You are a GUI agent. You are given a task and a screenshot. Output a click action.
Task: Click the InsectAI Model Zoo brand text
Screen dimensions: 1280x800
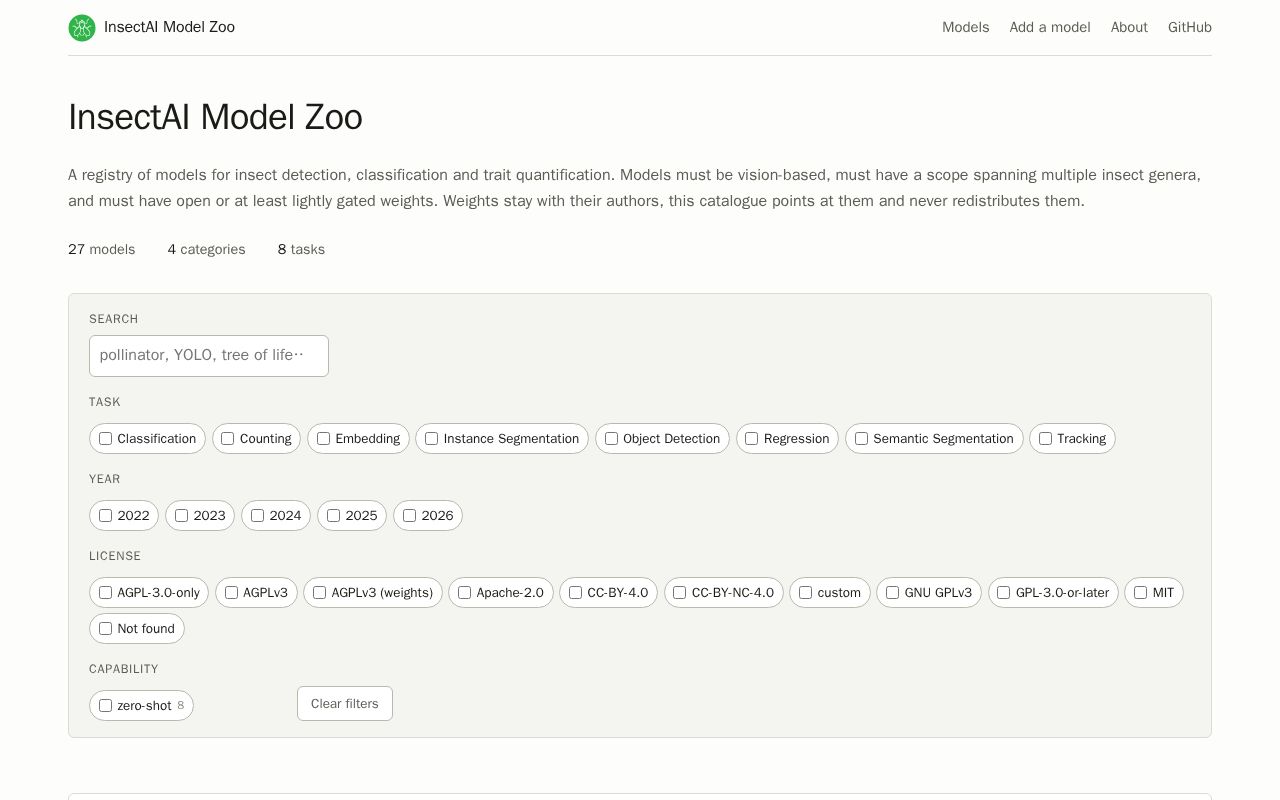point(169,27)
